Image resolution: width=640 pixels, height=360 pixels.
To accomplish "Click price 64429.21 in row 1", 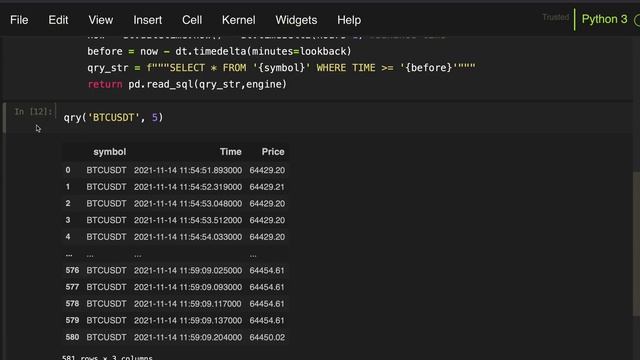I will coord(267,187).
